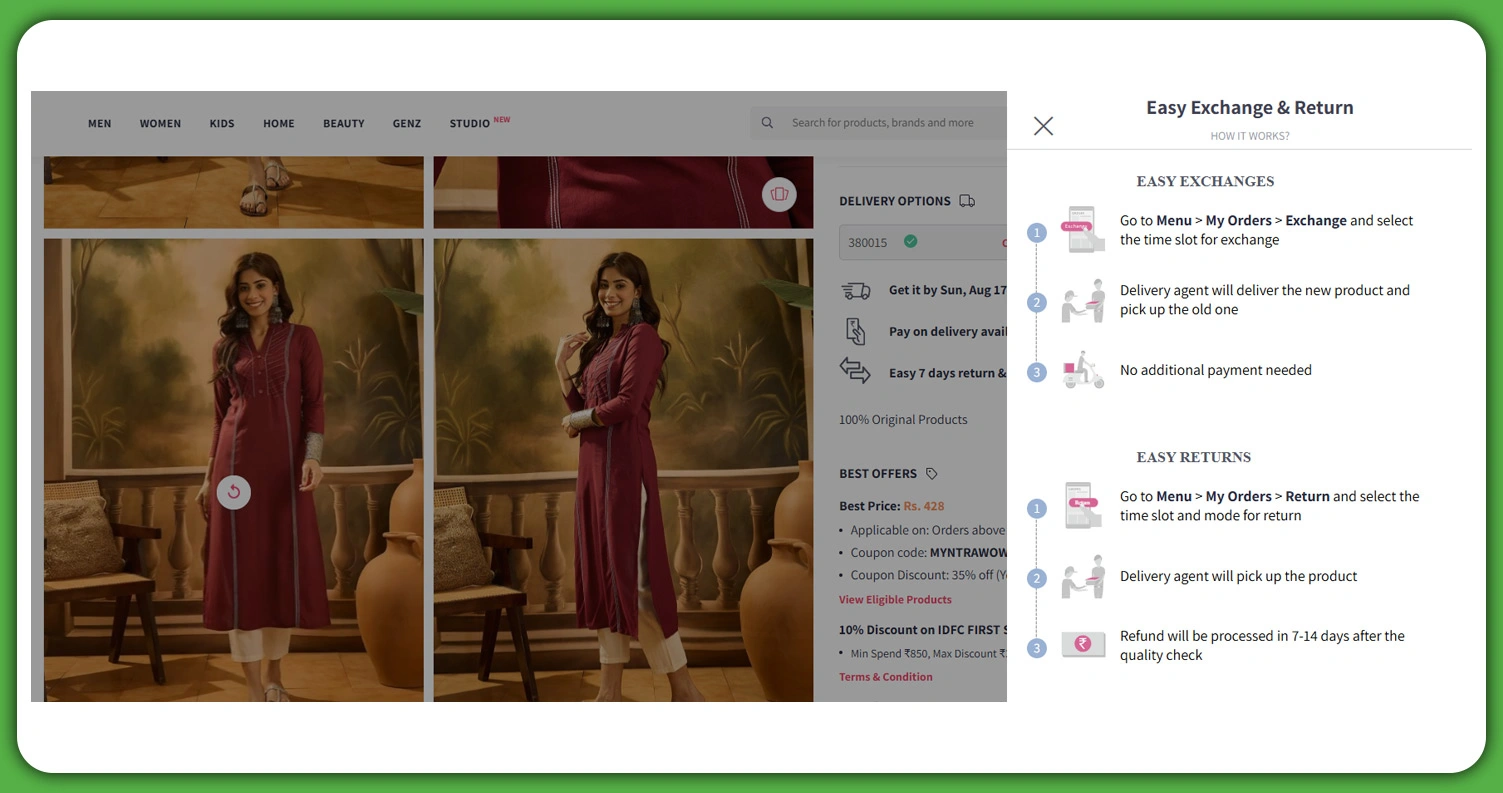
Task: Click the pay-on-delivery hand icon
Action: tap(857, 330)
